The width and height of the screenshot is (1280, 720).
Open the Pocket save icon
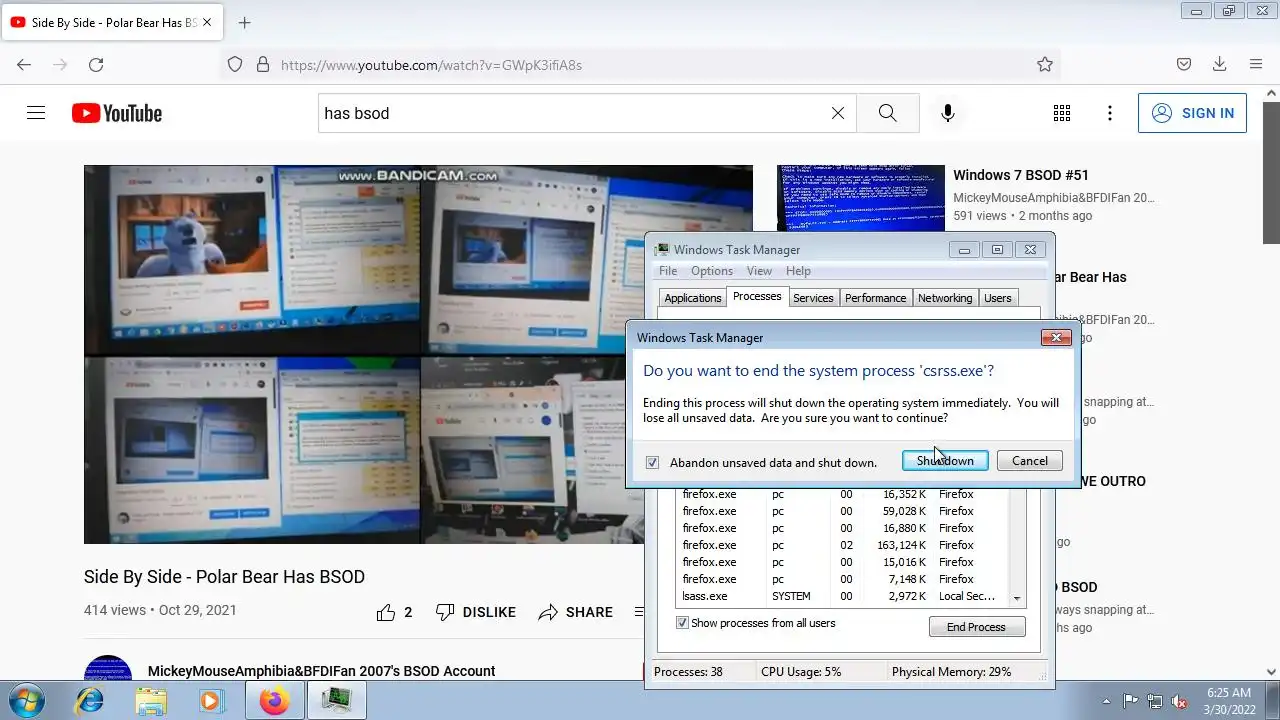pos(1184,64)
